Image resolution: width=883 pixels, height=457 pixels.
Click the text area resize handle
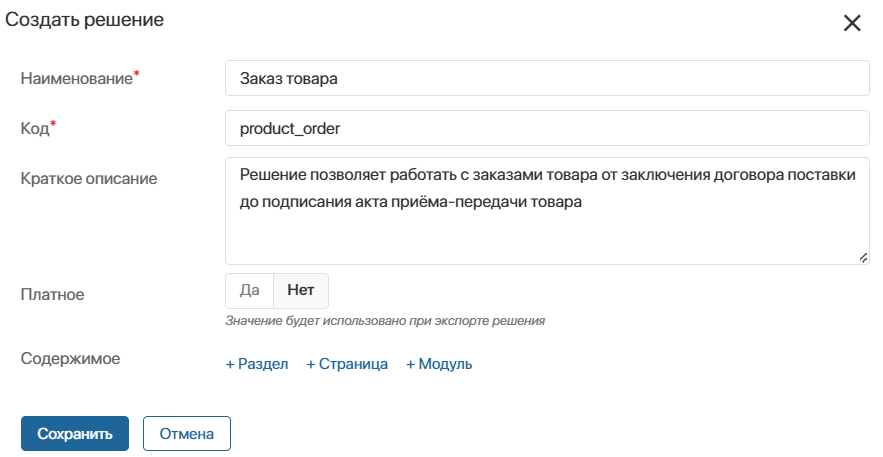click(x=863, y=258)
